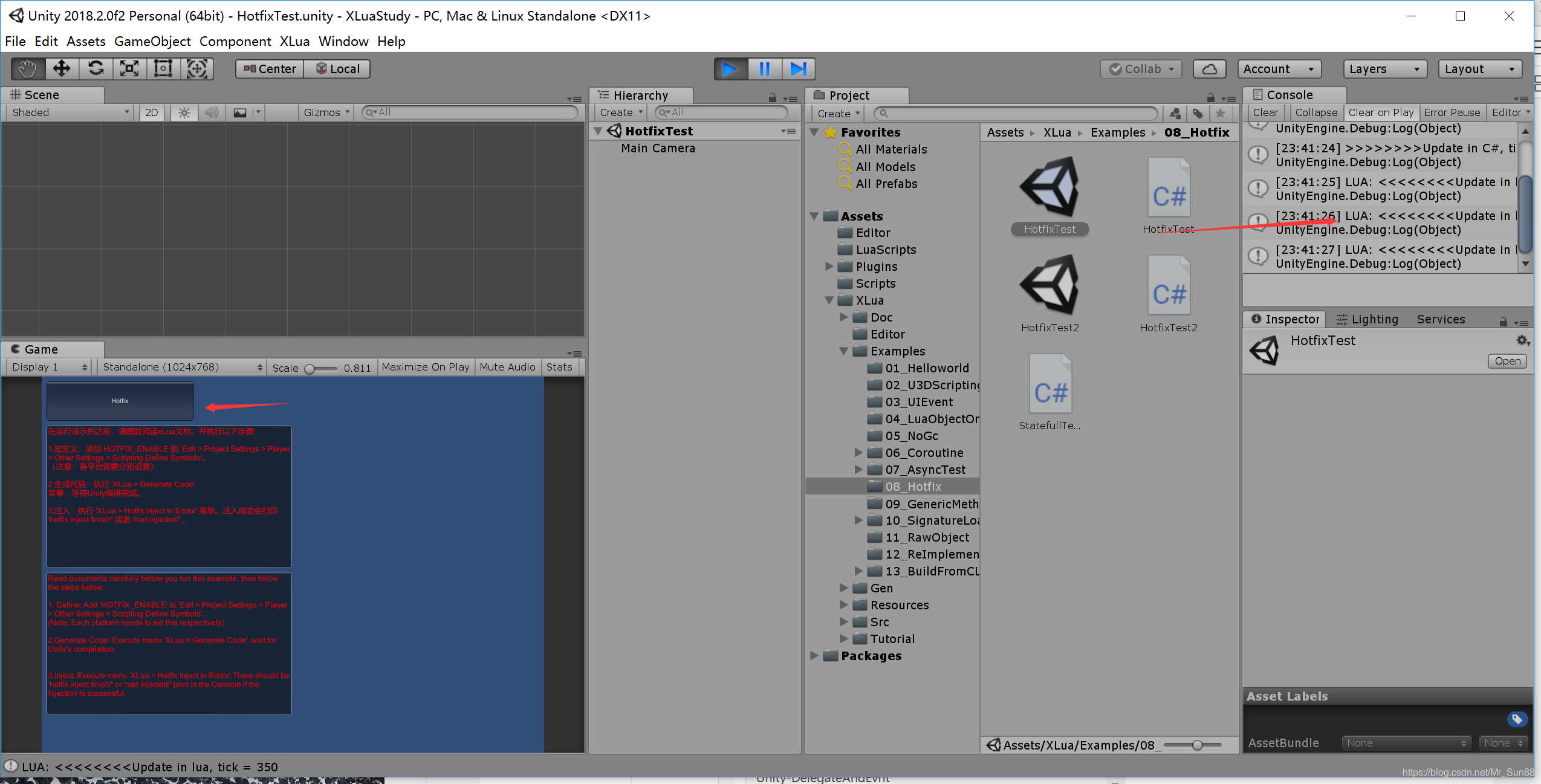Adjust the Game view Scale slider
This screenshot has height=784, width=1541.
(310, 368)
